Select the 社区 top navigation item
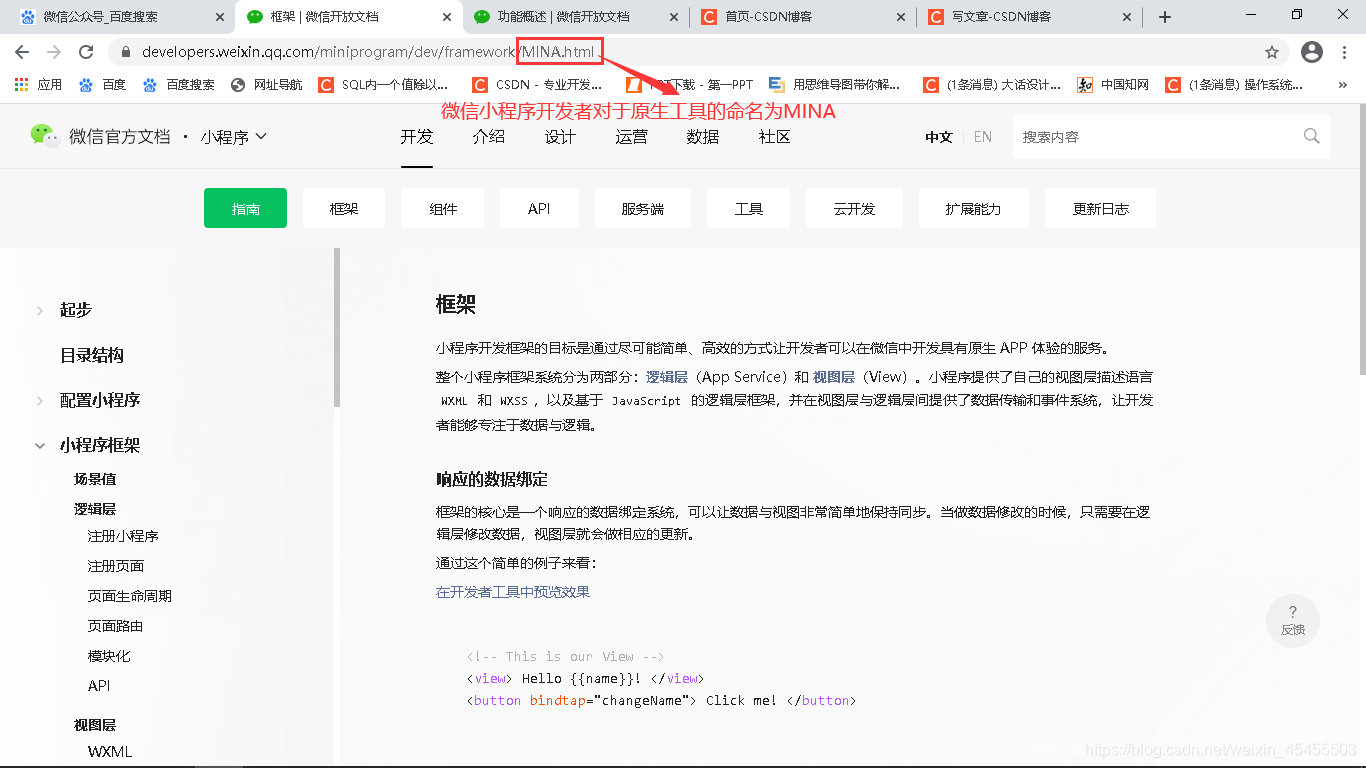 [775, 137]
